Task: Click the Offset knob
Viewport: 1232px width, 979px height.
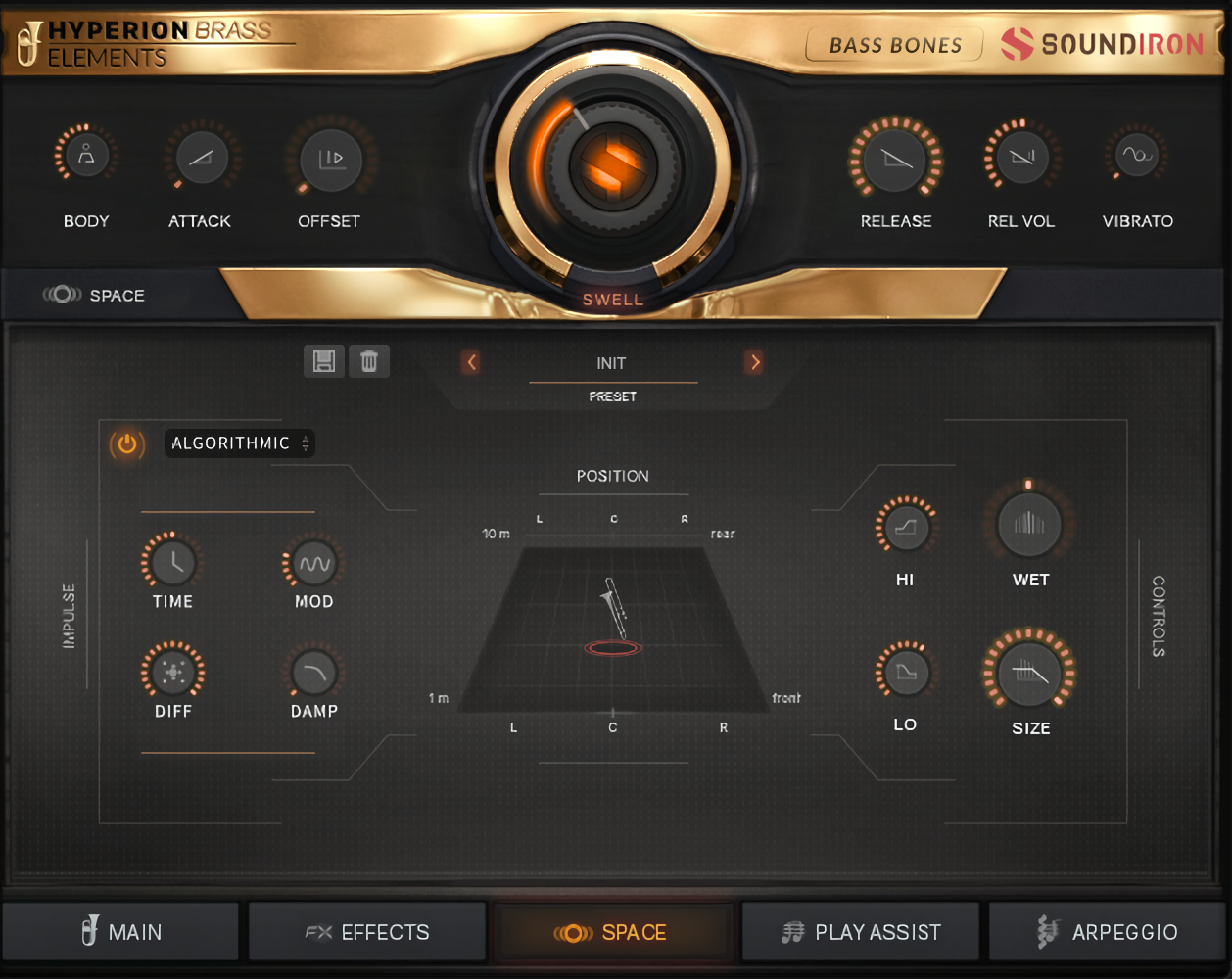Action: pos(331,158)
